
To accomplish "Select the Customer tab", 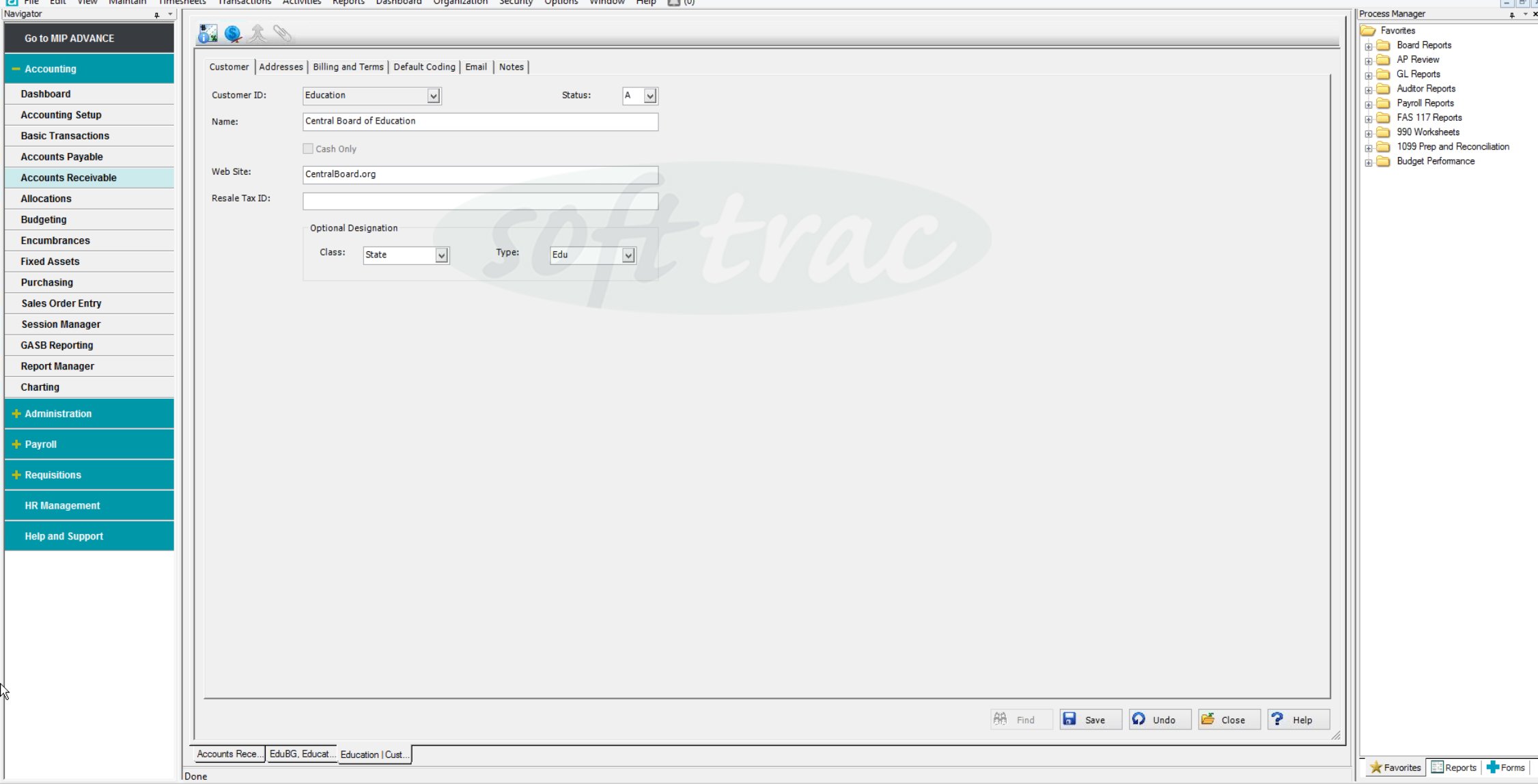I will click(229, 67).
